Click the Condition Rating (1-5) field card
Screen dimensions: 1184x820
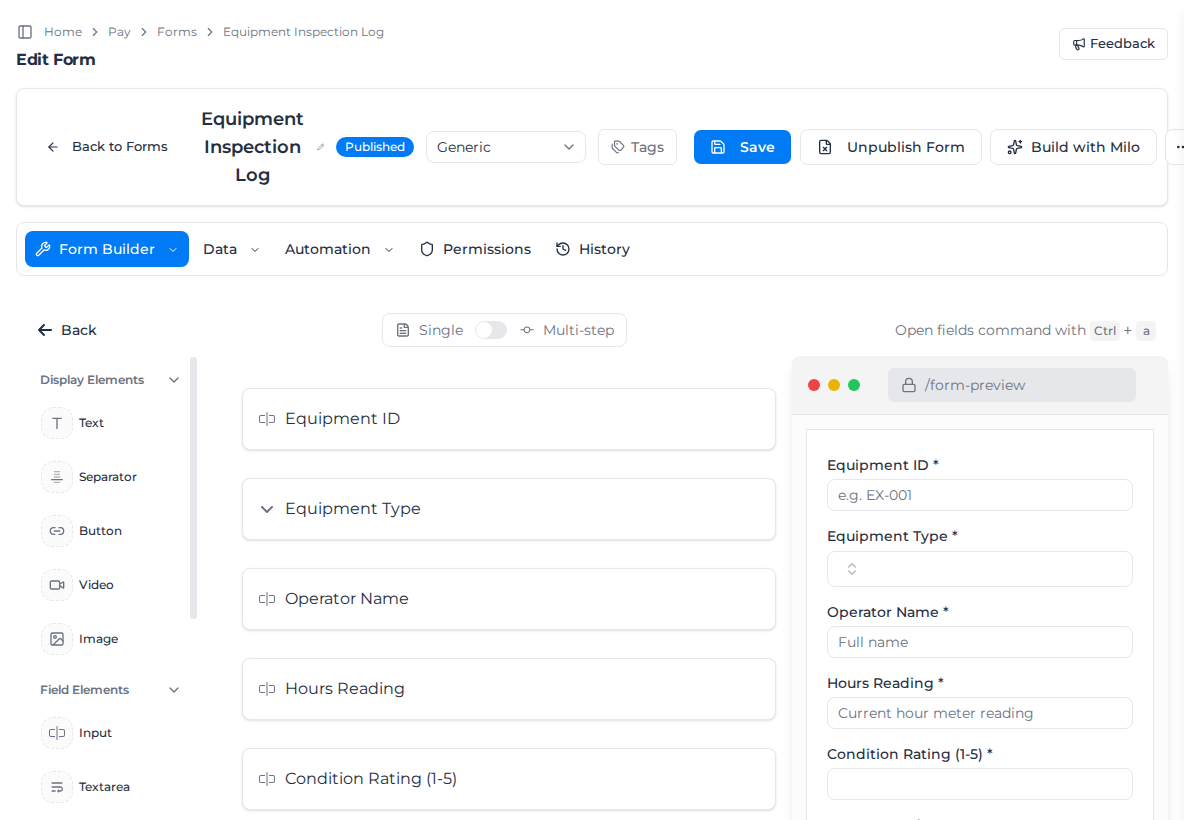tap(509, 778)
